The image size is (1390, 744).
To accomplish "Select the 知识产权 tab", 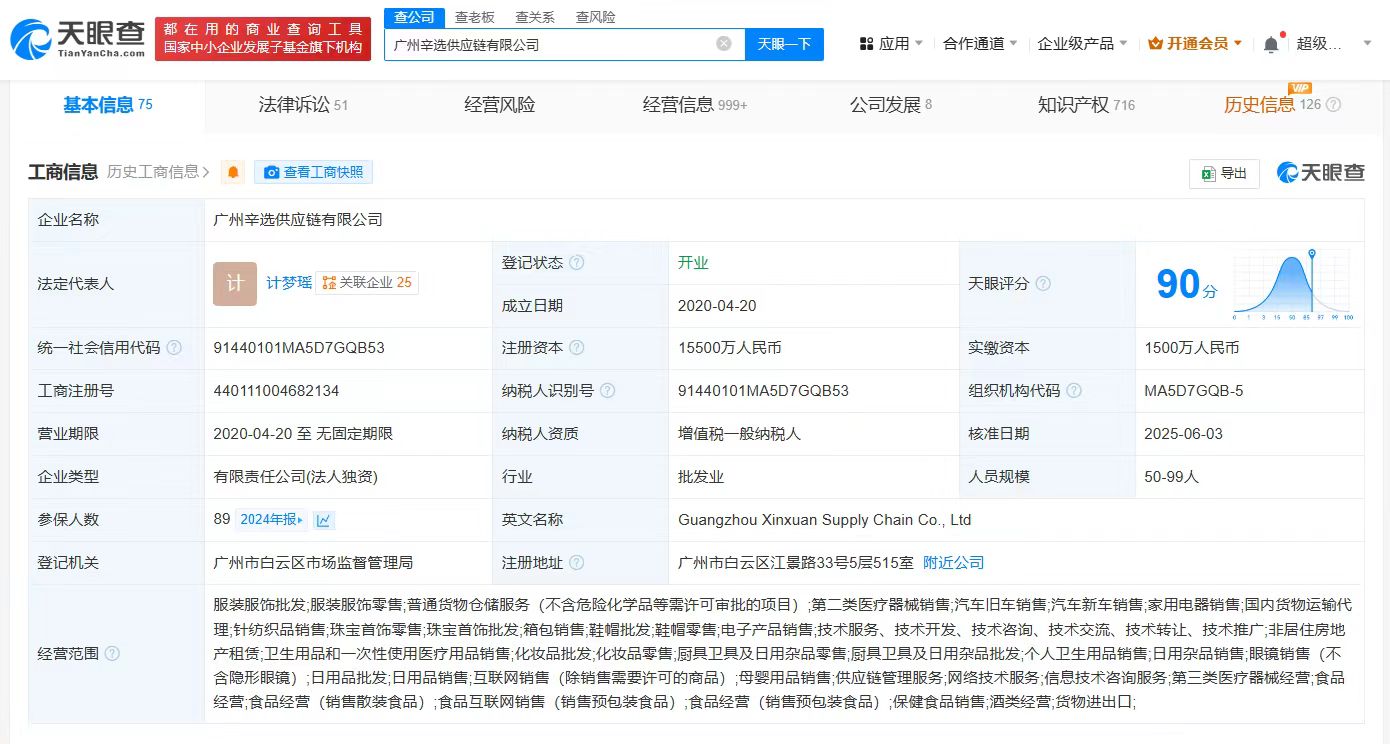I will point(1086,105).
